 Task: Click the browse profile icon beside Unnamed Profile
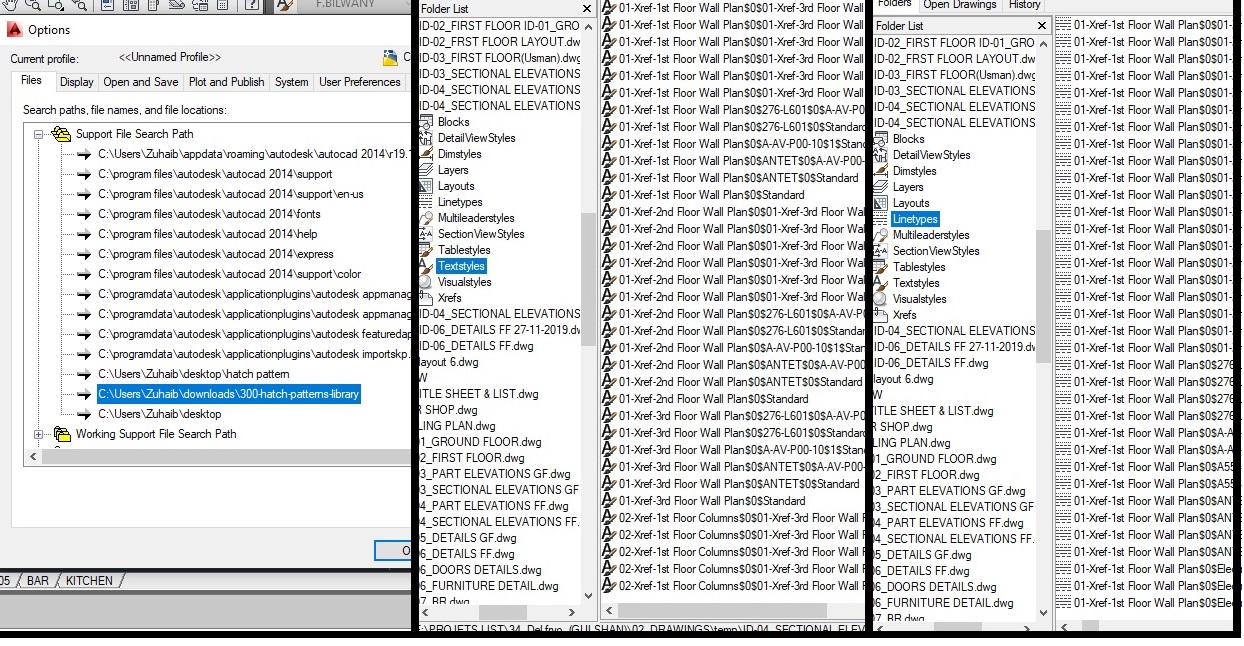(390, 58)
